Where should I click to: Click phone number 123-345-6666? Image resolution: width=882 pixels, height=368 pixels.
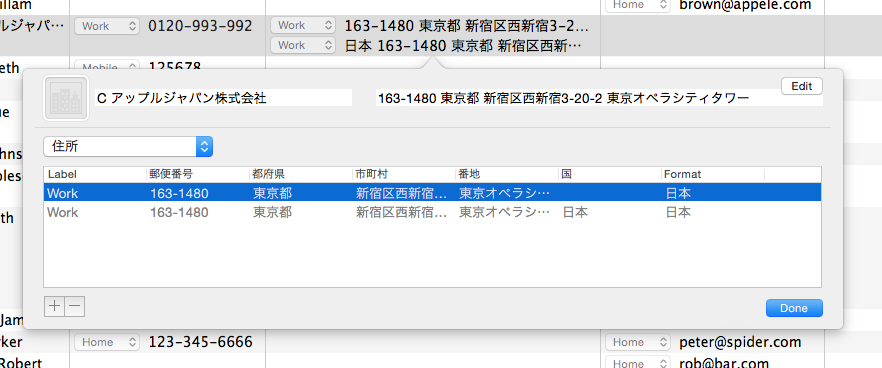click(200, 342)
